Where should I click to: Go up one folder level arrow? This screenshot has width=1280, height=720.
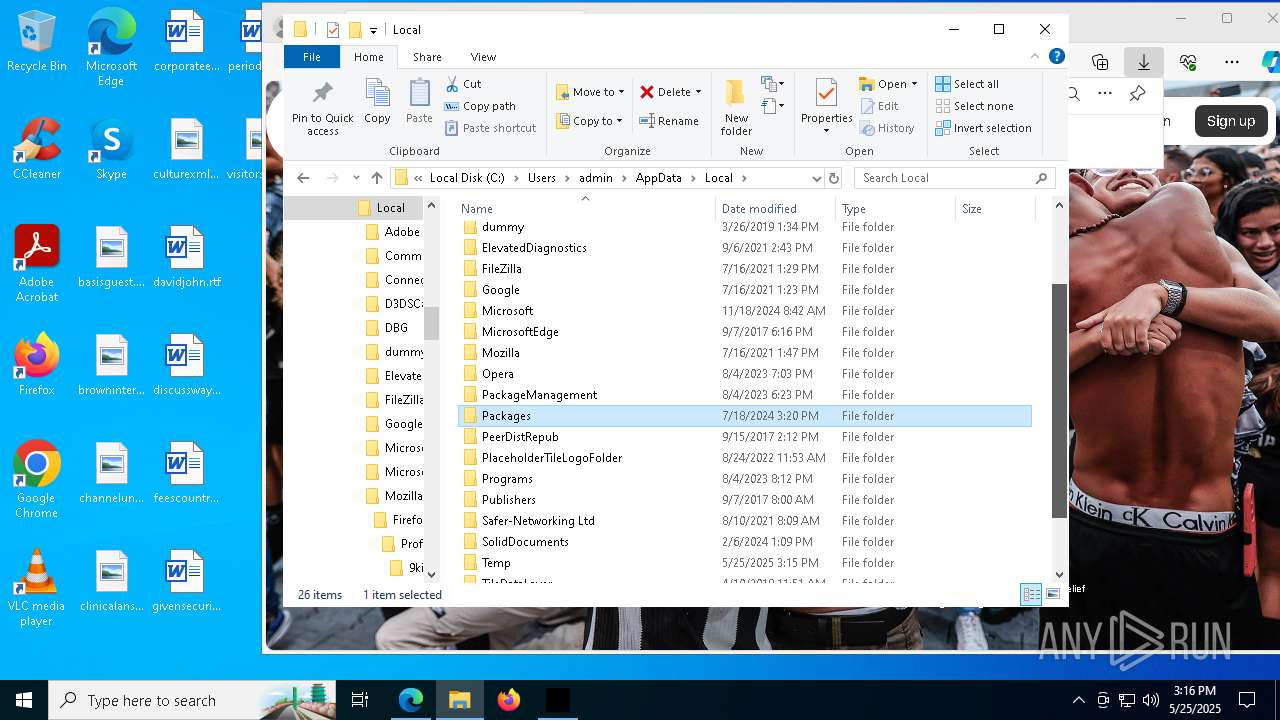376,178
